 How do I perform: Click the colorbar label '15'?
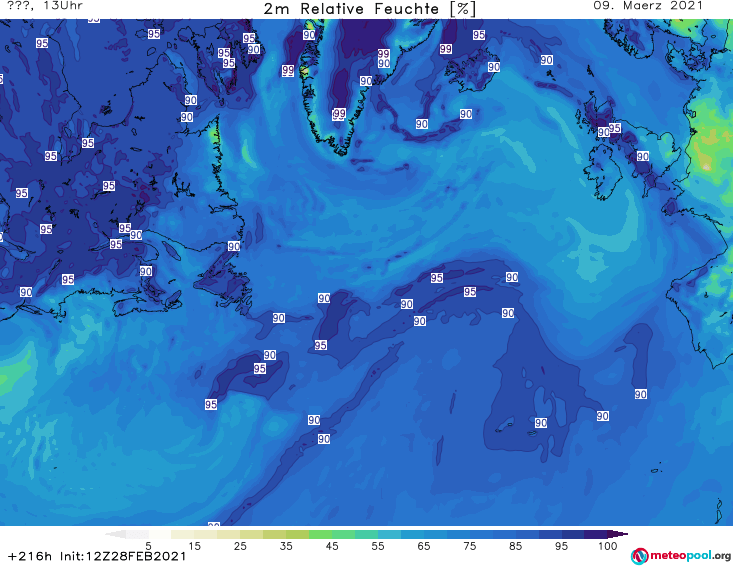click(x=194, y=545)
